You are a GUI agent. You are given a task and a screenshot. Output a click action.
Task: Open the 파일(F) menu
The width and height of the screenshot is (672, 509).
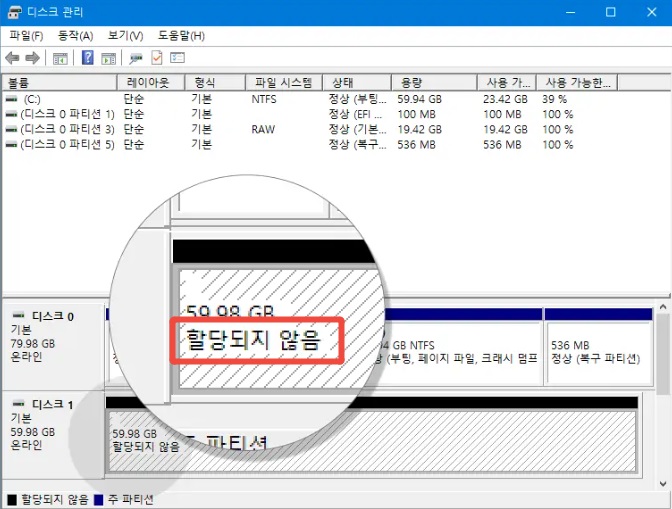tap(26, 36)
